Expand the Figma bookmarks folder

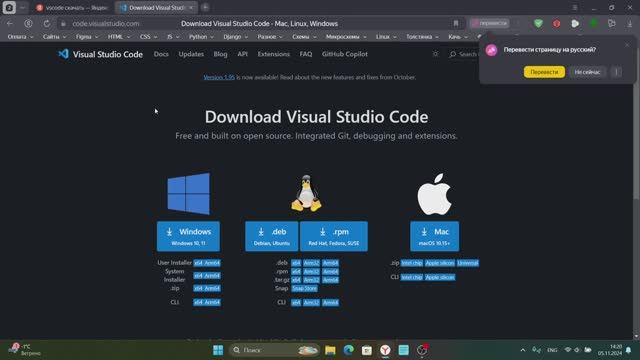tap(87, 37)
